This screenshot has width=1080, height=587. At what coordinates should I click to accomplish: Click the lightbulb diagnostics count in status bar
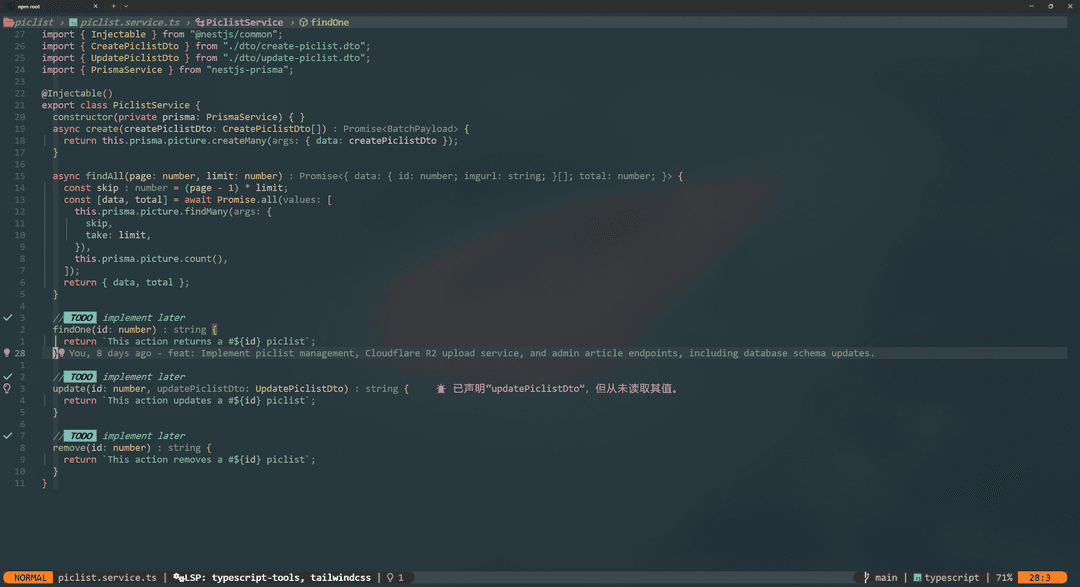[x=395, y=577]
